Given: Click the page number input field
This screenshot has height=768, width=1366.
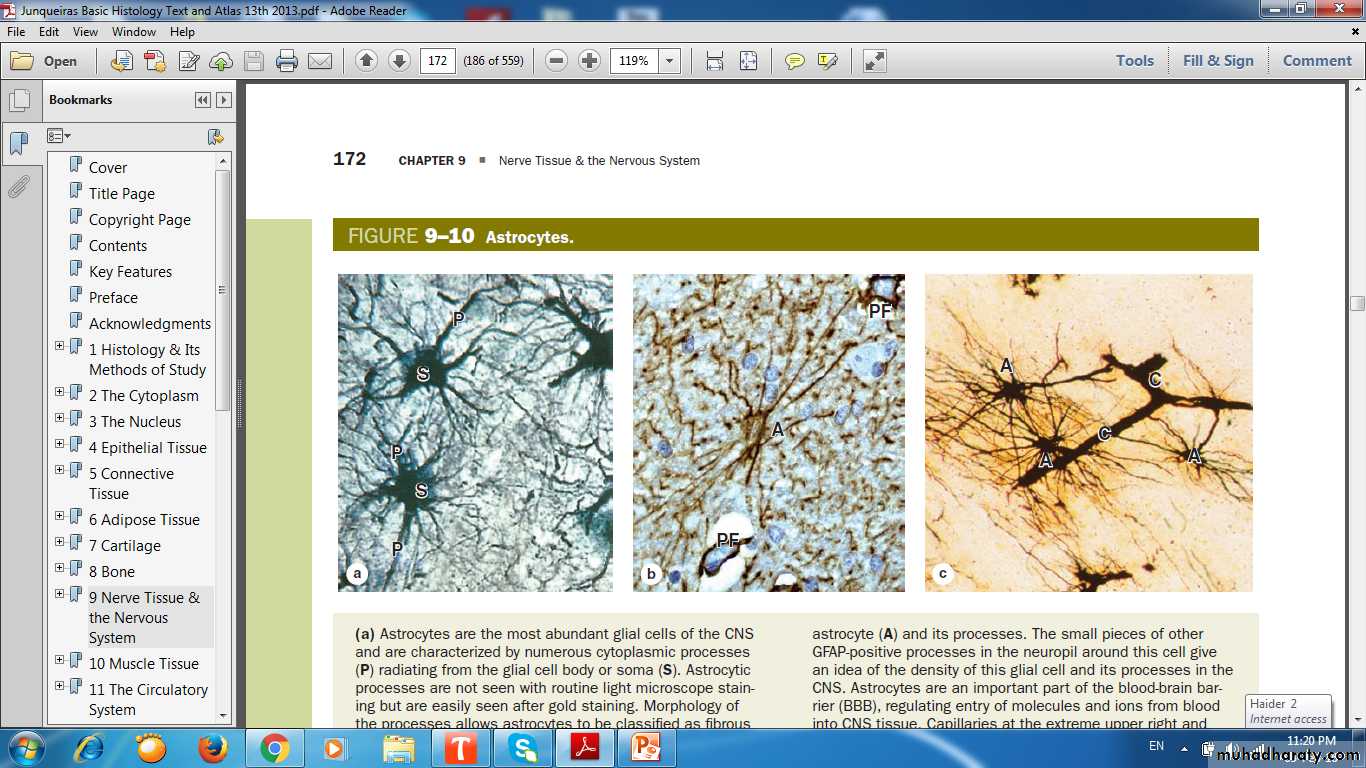Looking at the screenshot, I should tap(438, 61).
